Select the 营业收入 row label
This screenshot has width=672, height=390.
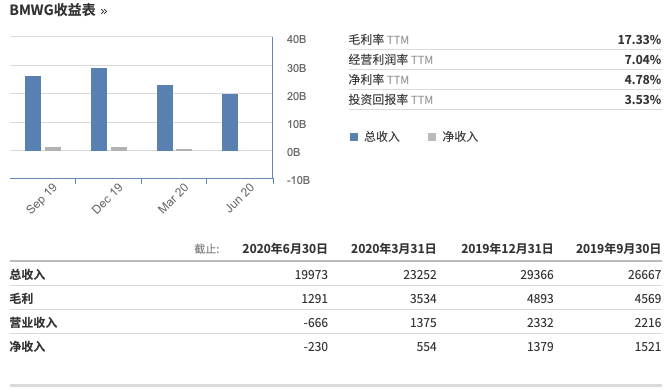point(33,322)
